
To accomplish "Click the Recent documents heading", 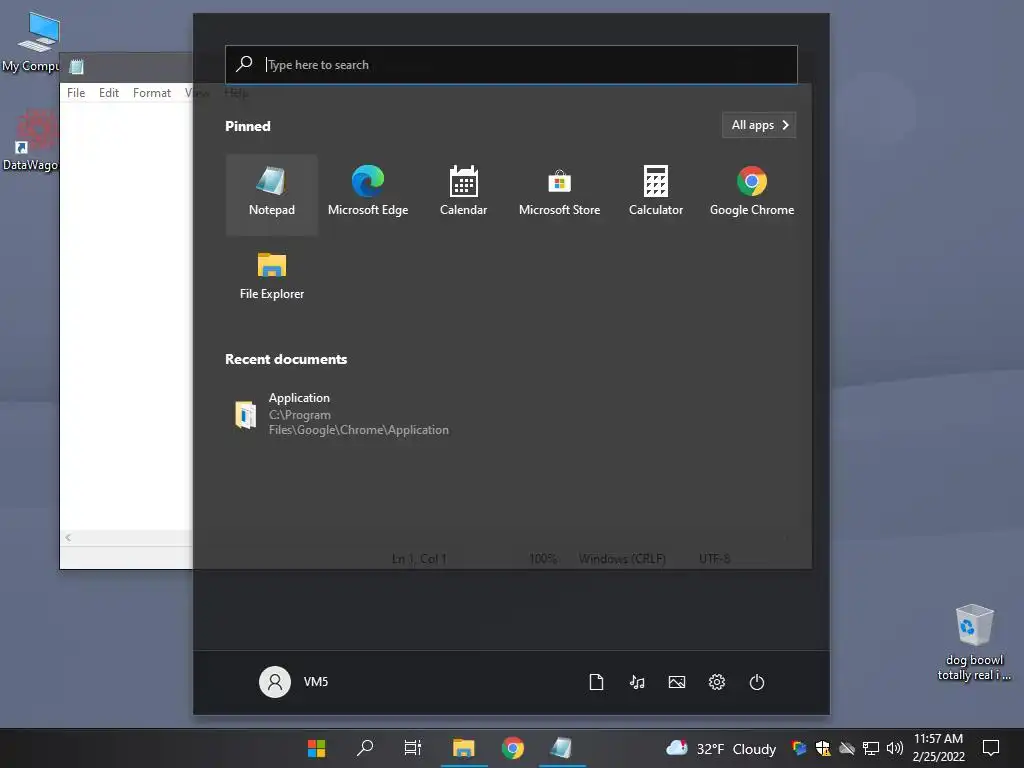I will [x=286, y=359].
